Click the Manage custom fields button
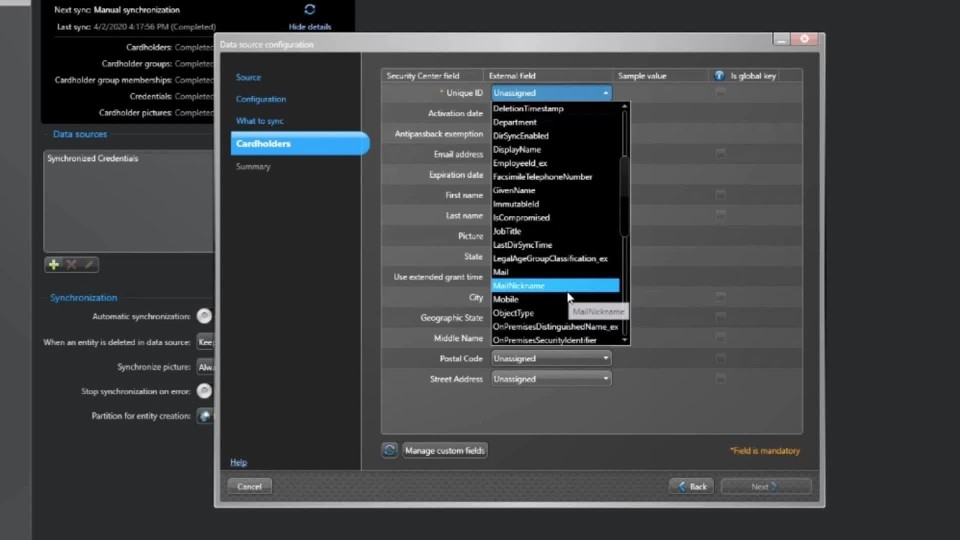 tap(445, 451)
